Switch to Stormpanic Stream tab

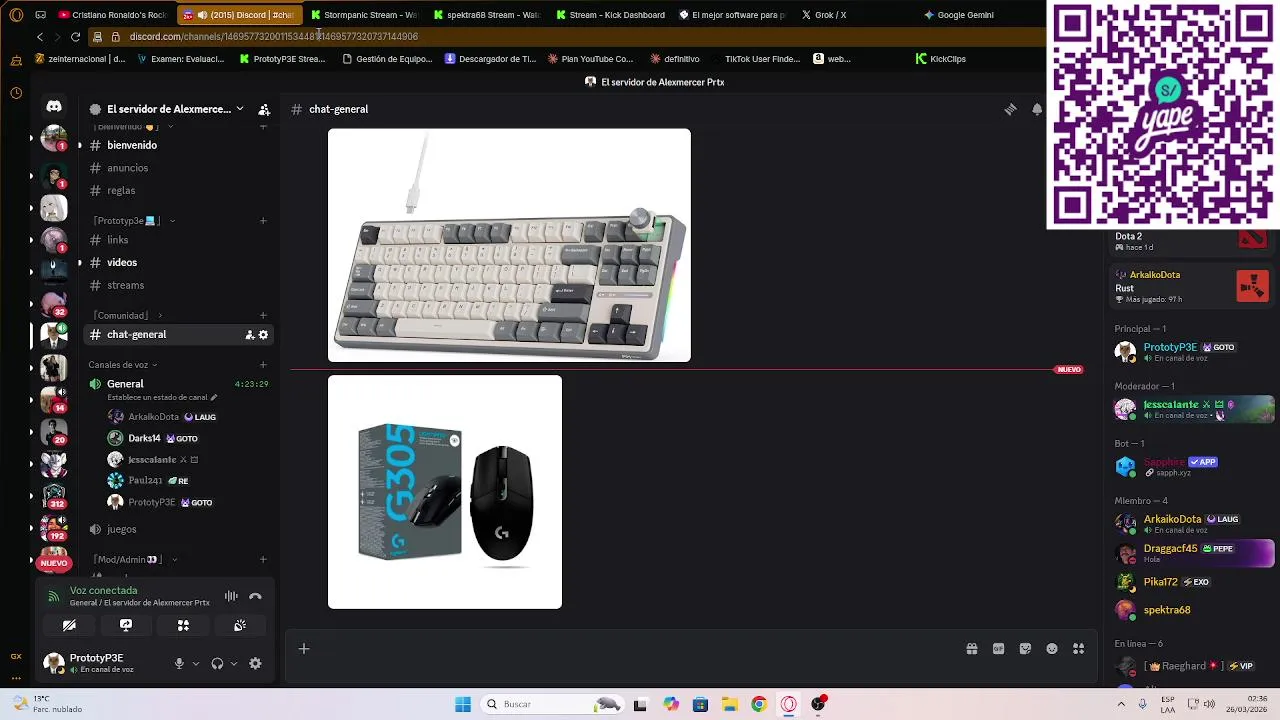(x=362, y=15)
